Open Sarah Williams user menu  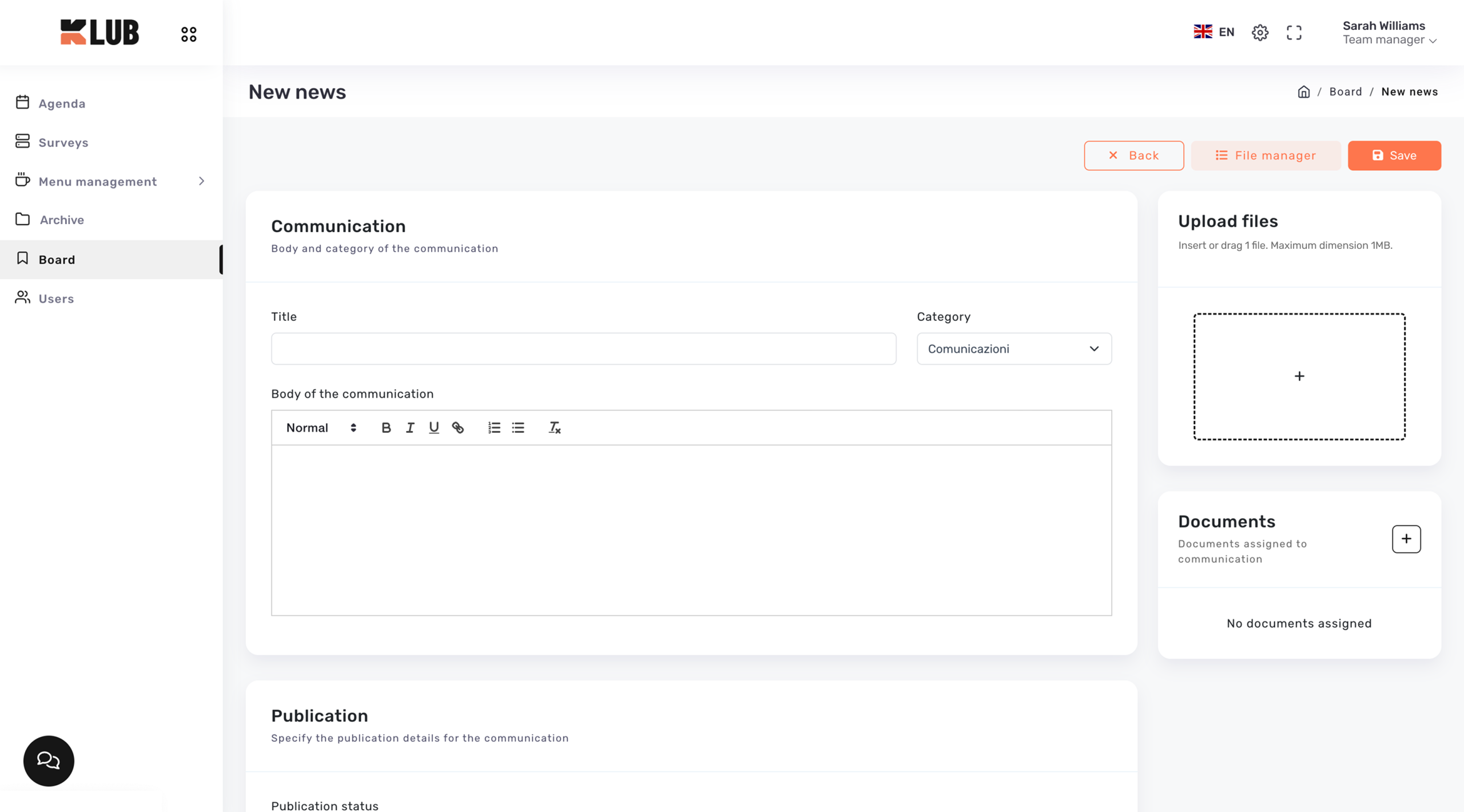coord(1389,33)
